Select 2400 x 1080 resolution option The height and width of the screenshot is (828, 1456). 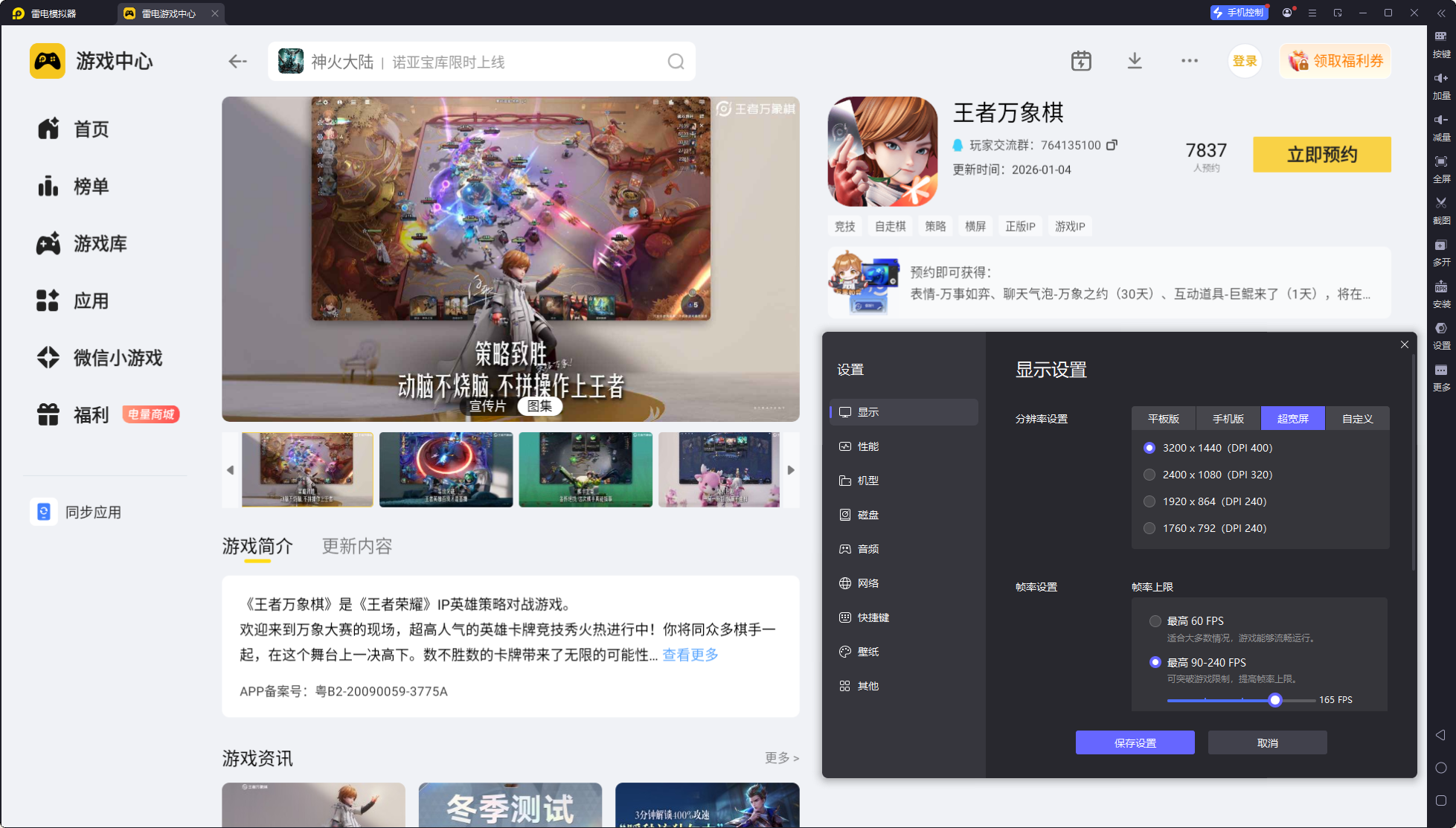click(1149, 475)
